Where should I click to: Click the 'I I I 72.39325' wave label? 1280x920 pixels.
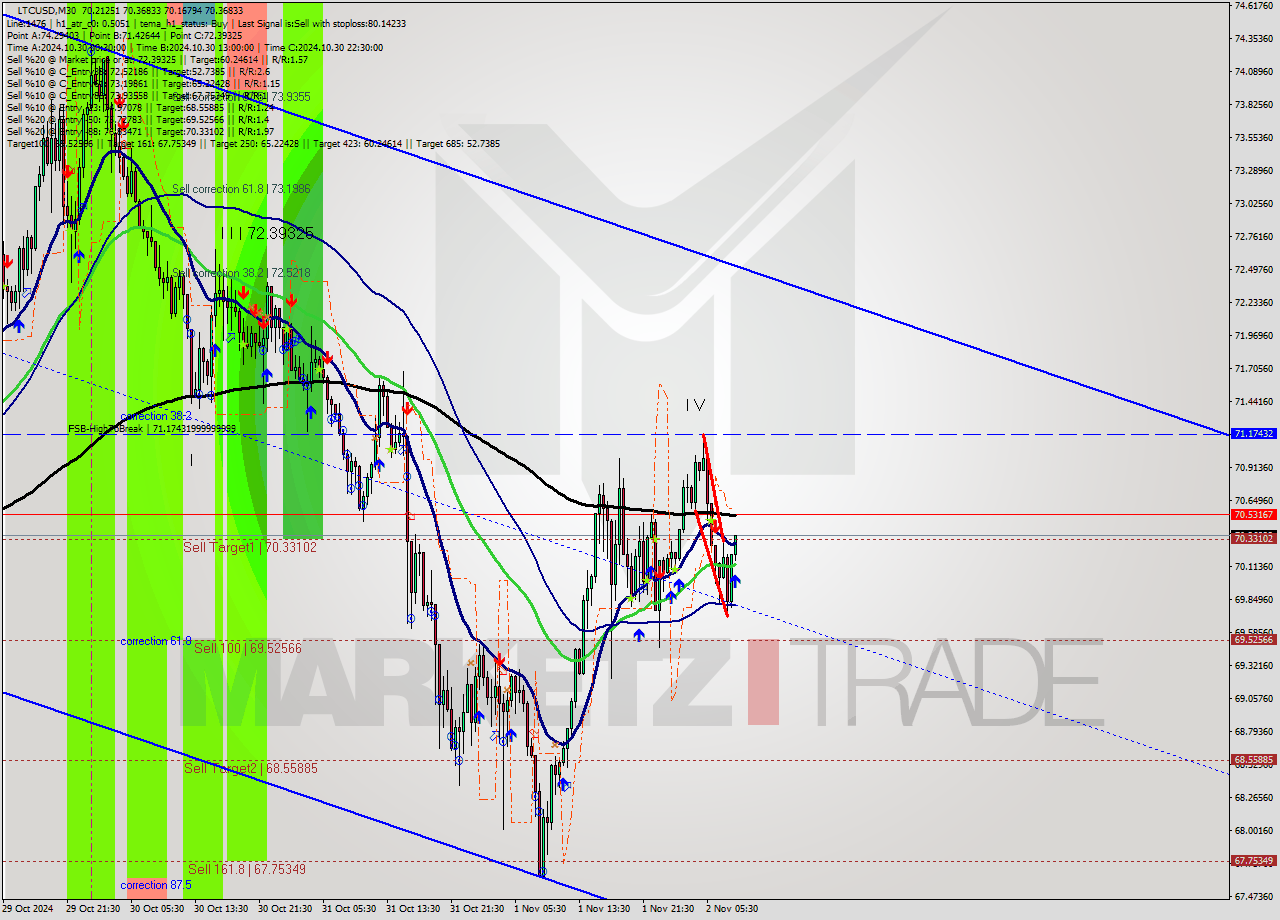[x=267, y=232]
